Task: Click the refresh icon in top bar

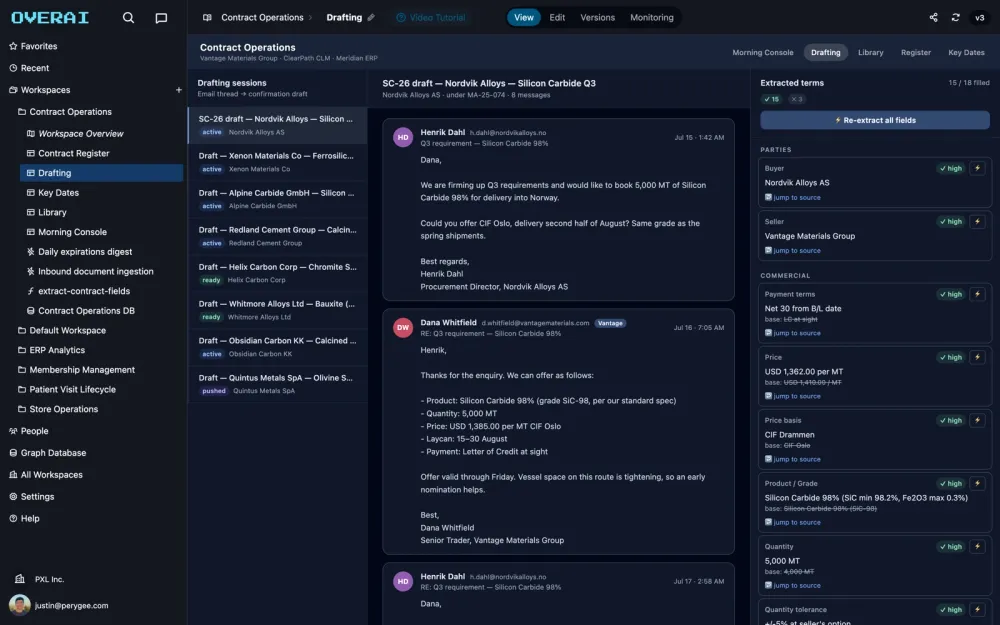Action: pyautogui.click(x=955, y=17)
